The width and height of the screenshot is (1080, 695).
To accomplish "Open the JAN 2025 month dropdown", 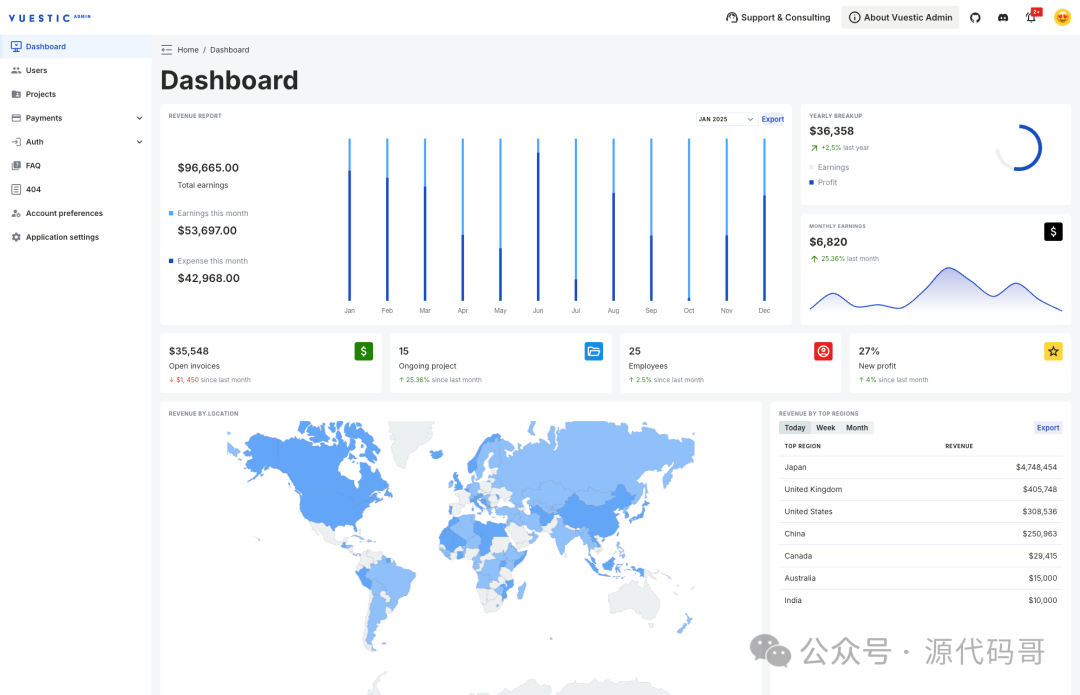I will 726,119.
